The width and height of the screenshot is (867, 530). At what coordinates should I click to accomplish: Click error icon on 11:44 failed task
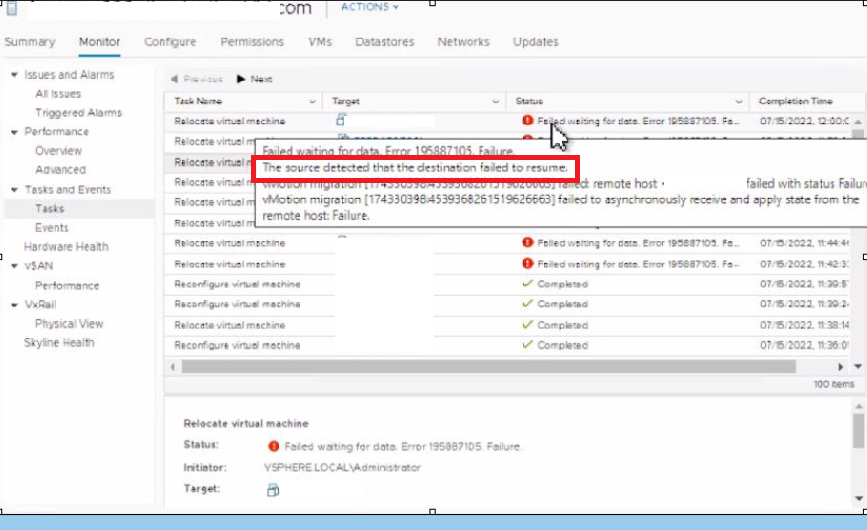click(527, 243)
